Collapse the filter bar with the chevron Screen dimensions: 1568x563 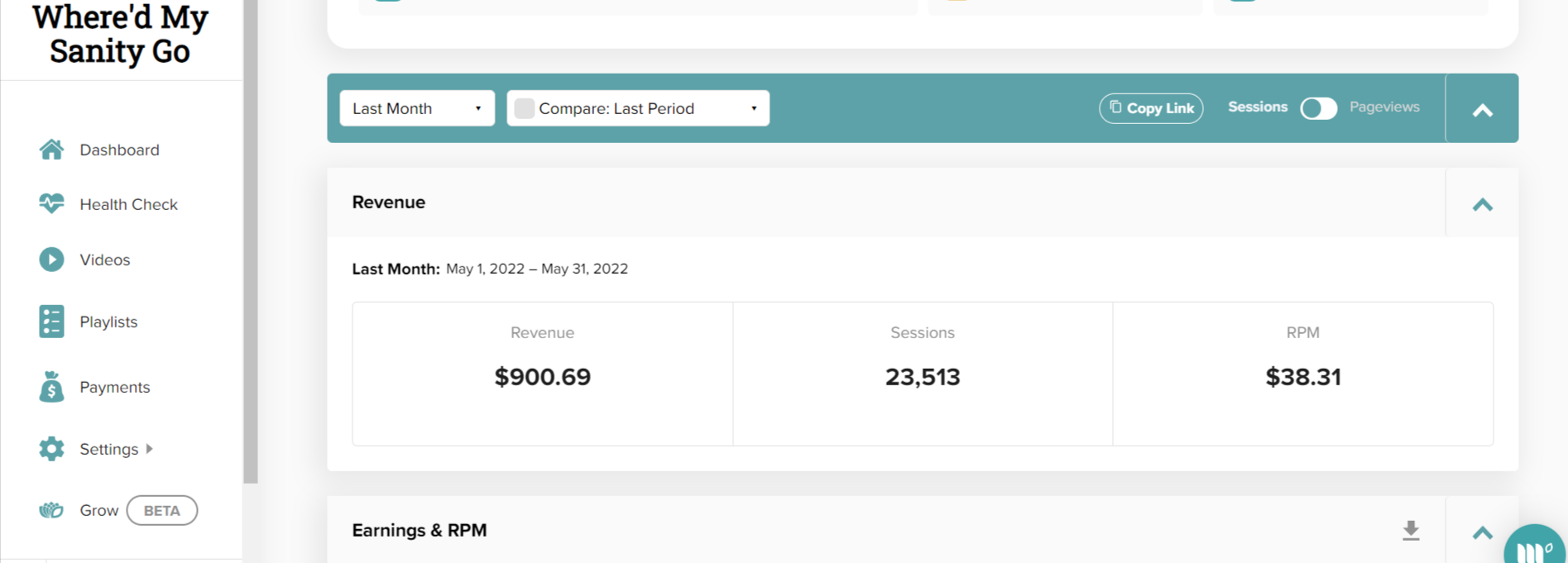tap(1482, 109)
